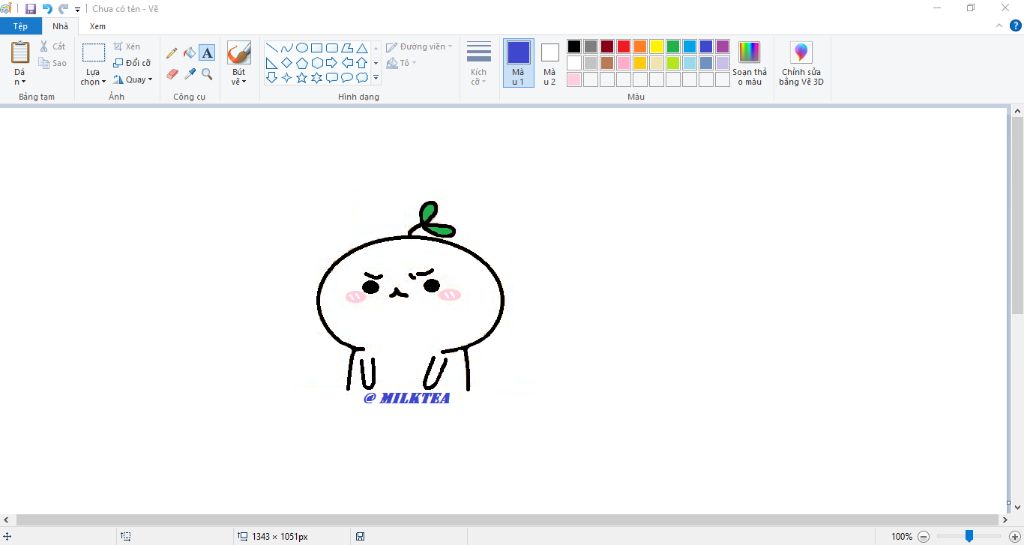
Task: Open Soạn thảo màu edit colors
Action: (x=749, y=63)
